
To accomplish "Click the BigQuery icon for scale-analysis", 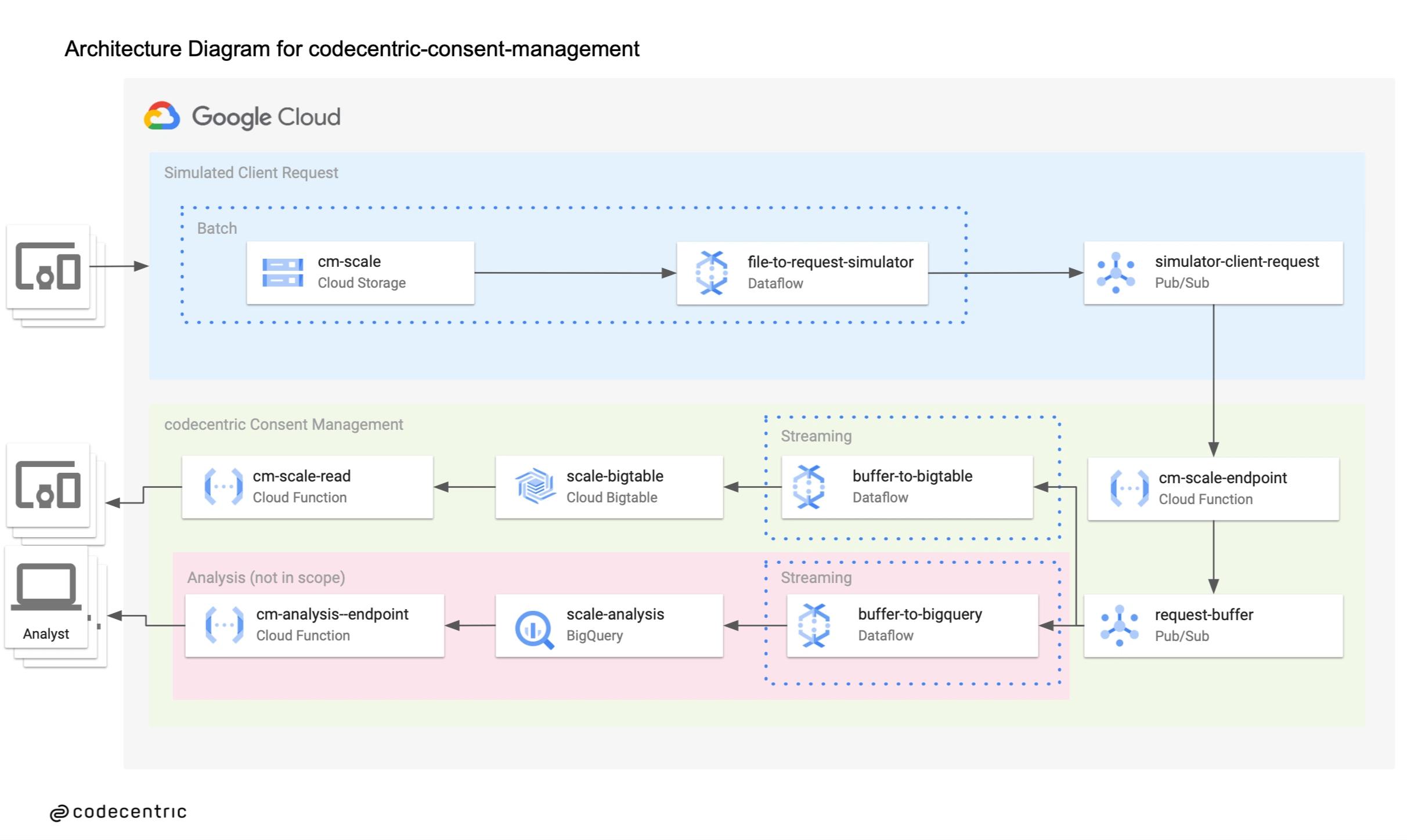I will pos(533,629).
